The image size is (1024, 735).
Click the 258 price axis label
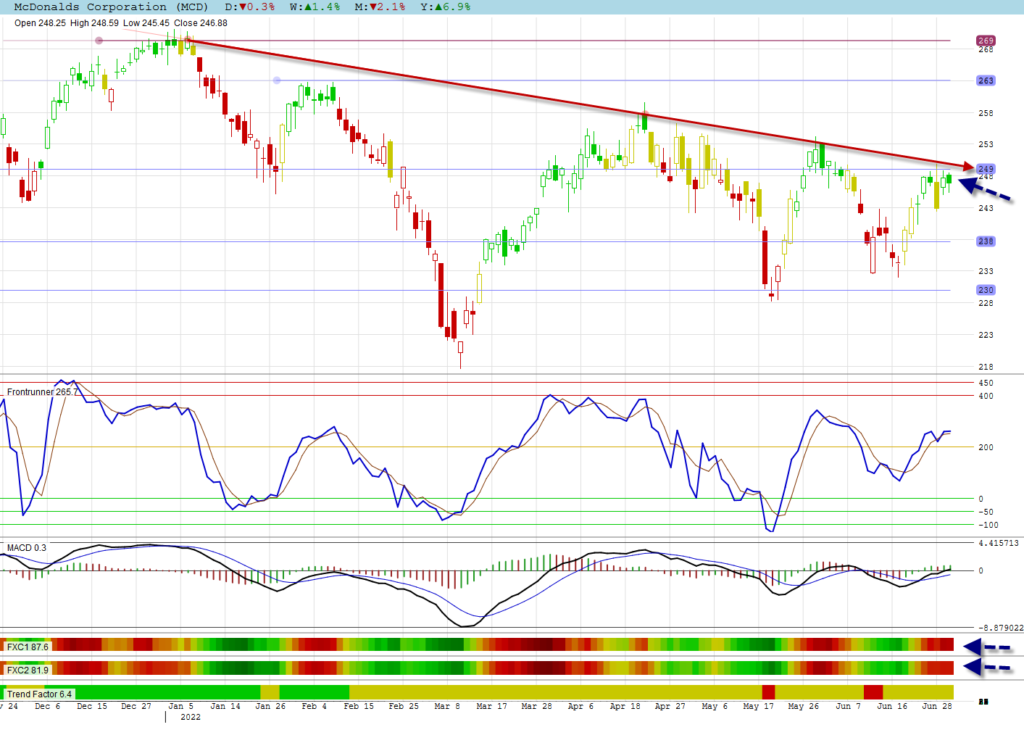tap(985, 113)
